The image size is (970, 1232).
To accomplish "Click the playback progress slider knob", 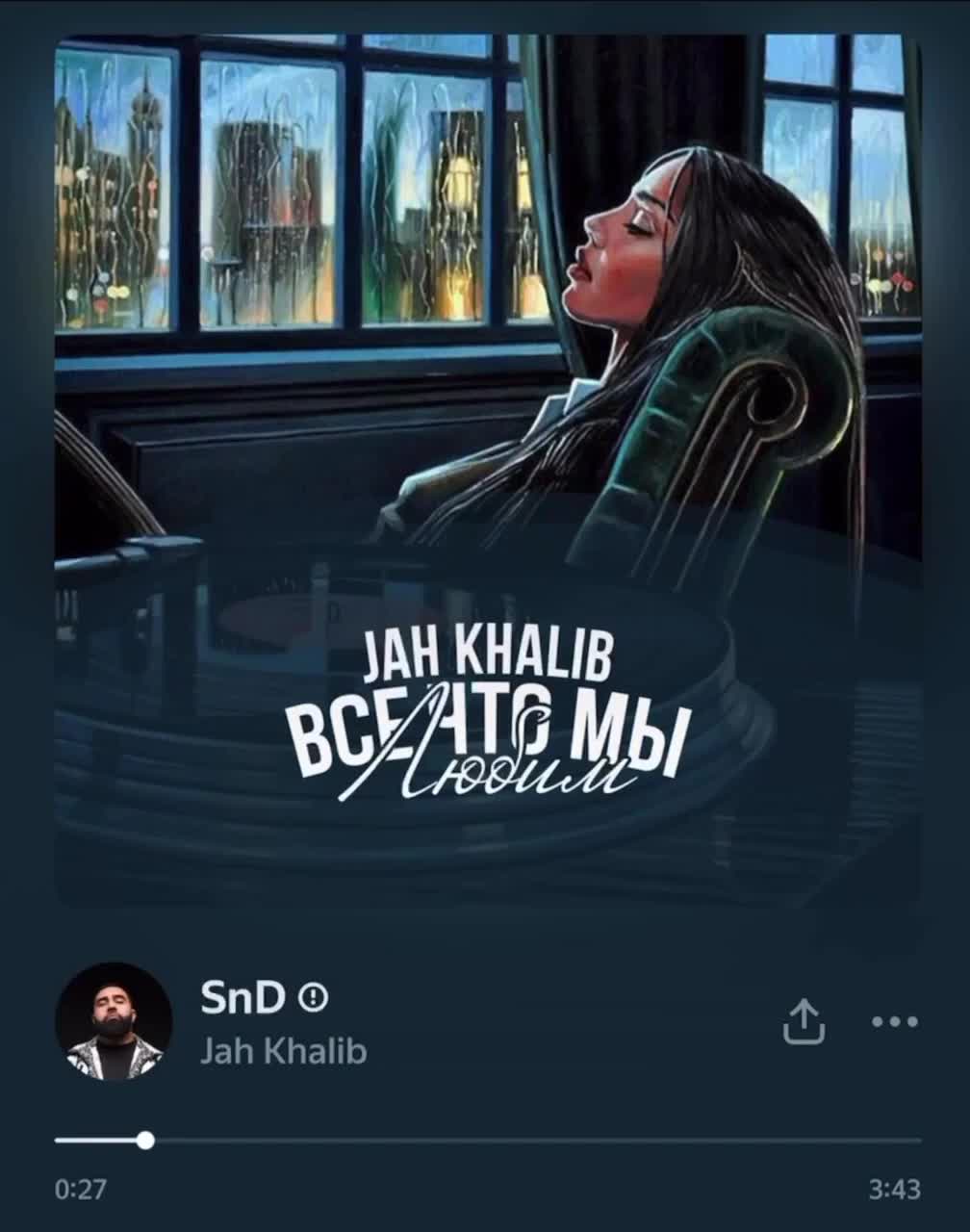I will coord(145,1141).
